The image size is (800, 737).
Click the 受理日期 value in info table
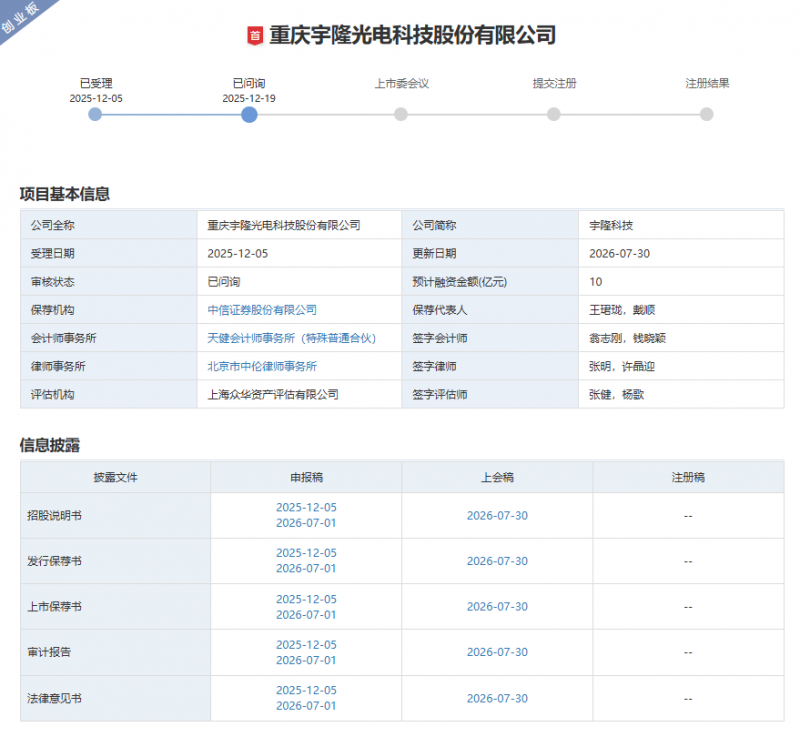(238, 253)
